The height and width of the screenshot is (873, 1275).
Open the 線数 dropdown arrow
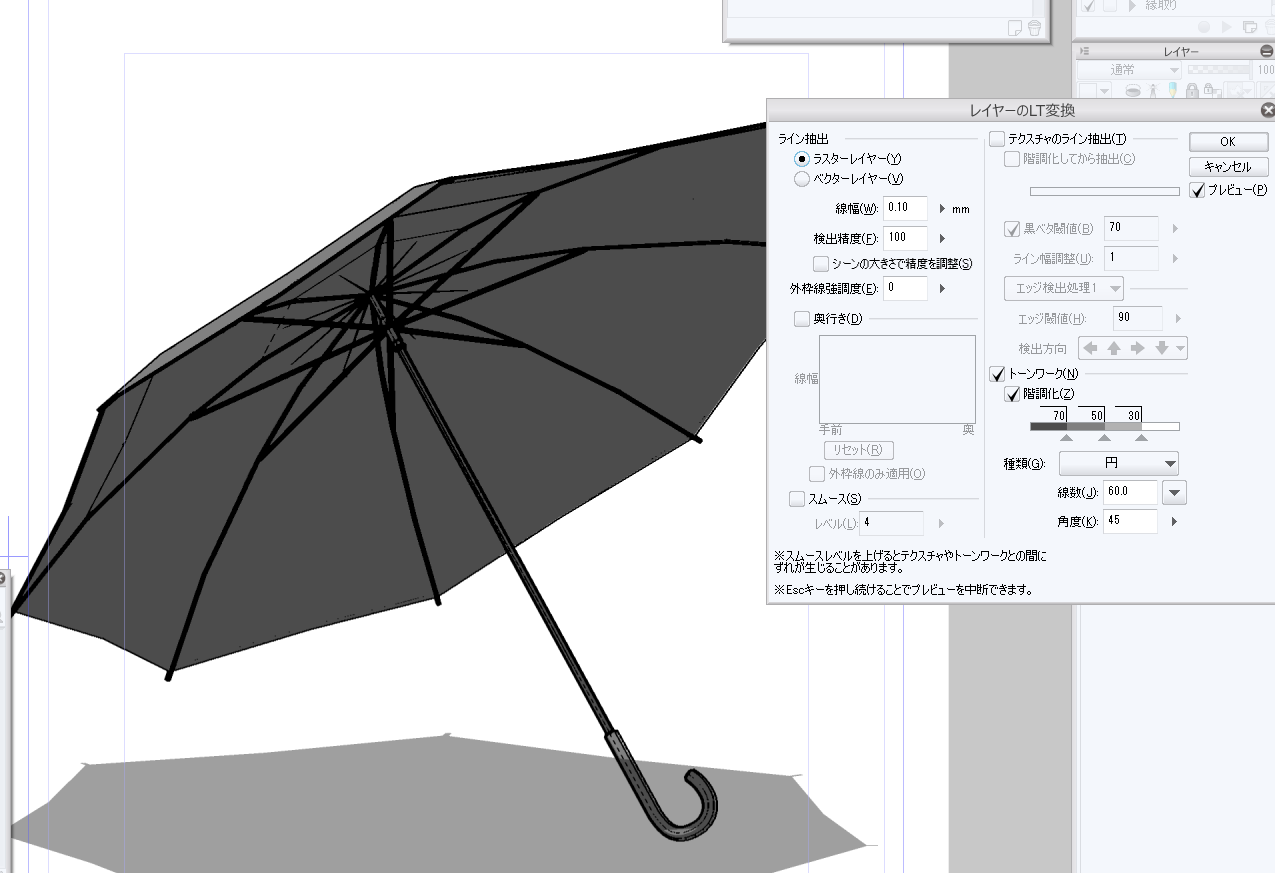click(x=1175, y=492)
